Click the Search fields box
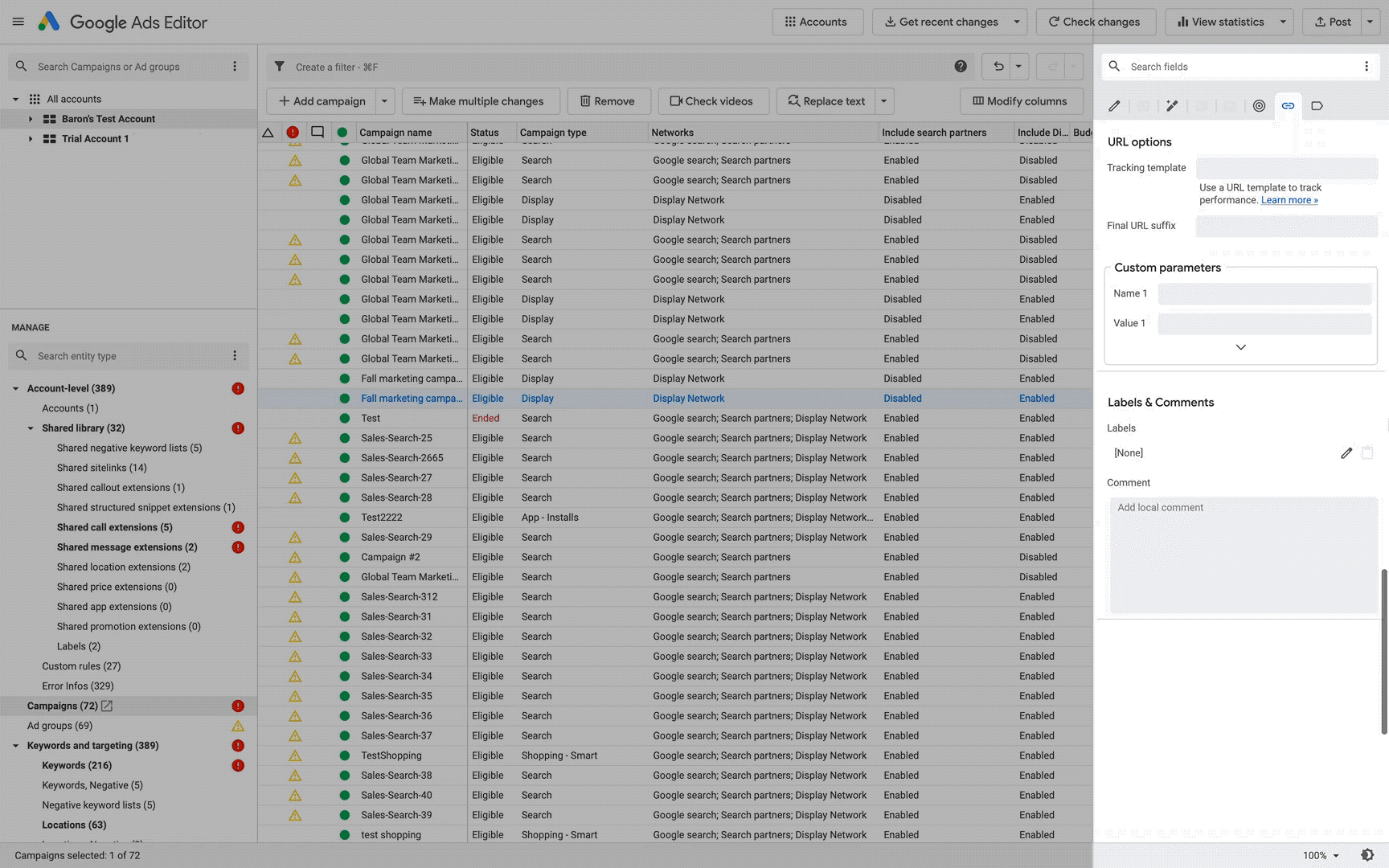The height and width of the screenshot is (868, 1389). pyautogui.click(x=1241, y=67)
